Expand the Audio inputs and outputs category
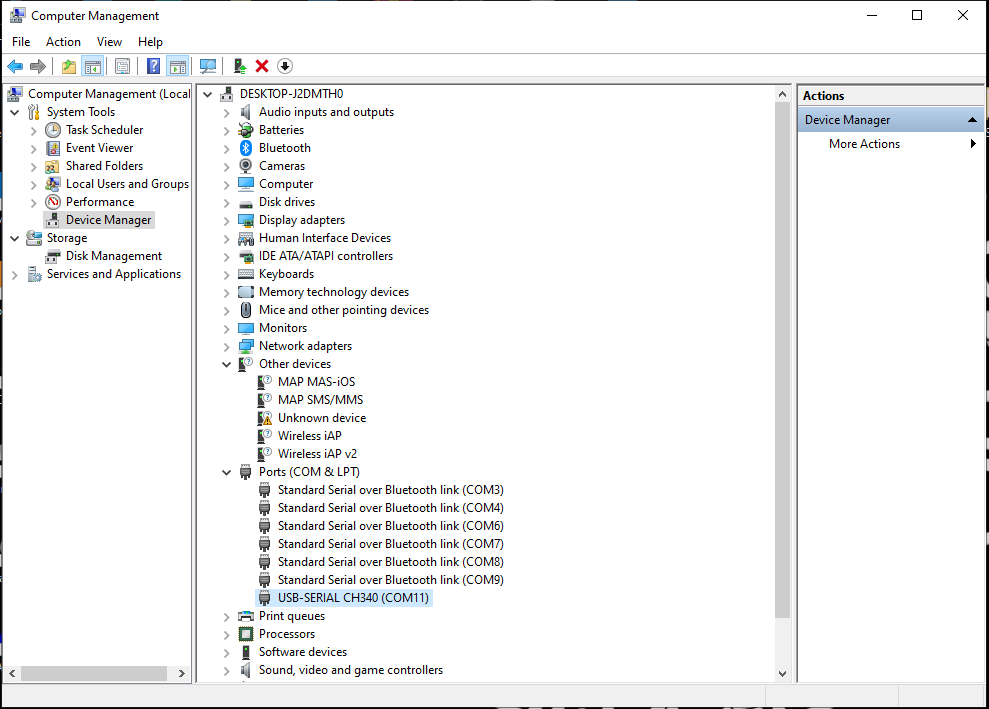 (x=226, y=113)
